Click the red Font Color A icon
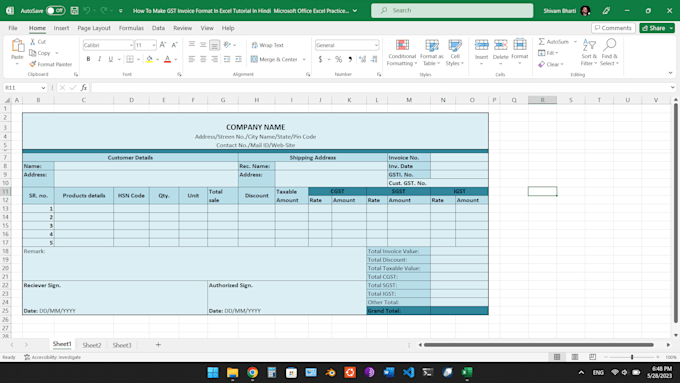The width and height of the screenshot is (680, 383). pyautogui.click(x=167, y=59)
